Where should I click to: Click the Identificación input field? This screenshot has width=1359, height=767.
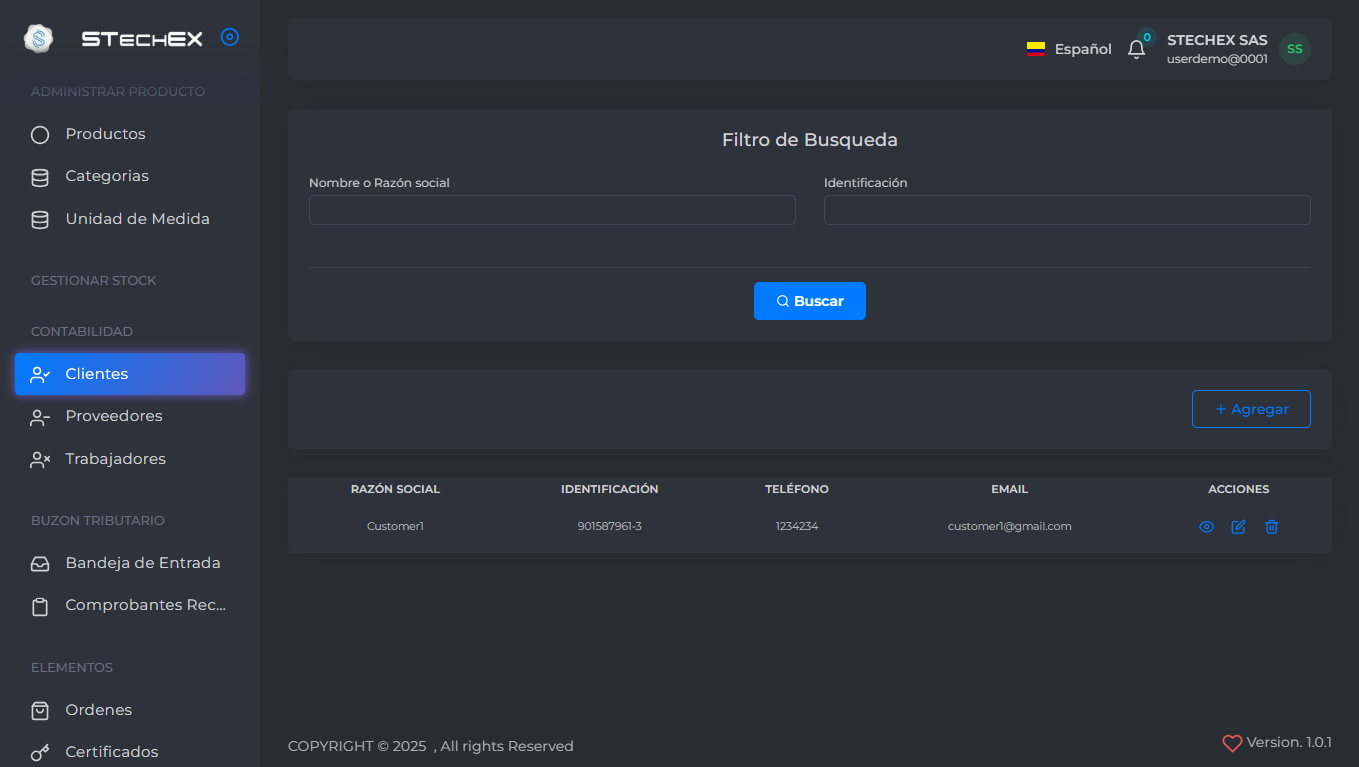coord(1066,210)
